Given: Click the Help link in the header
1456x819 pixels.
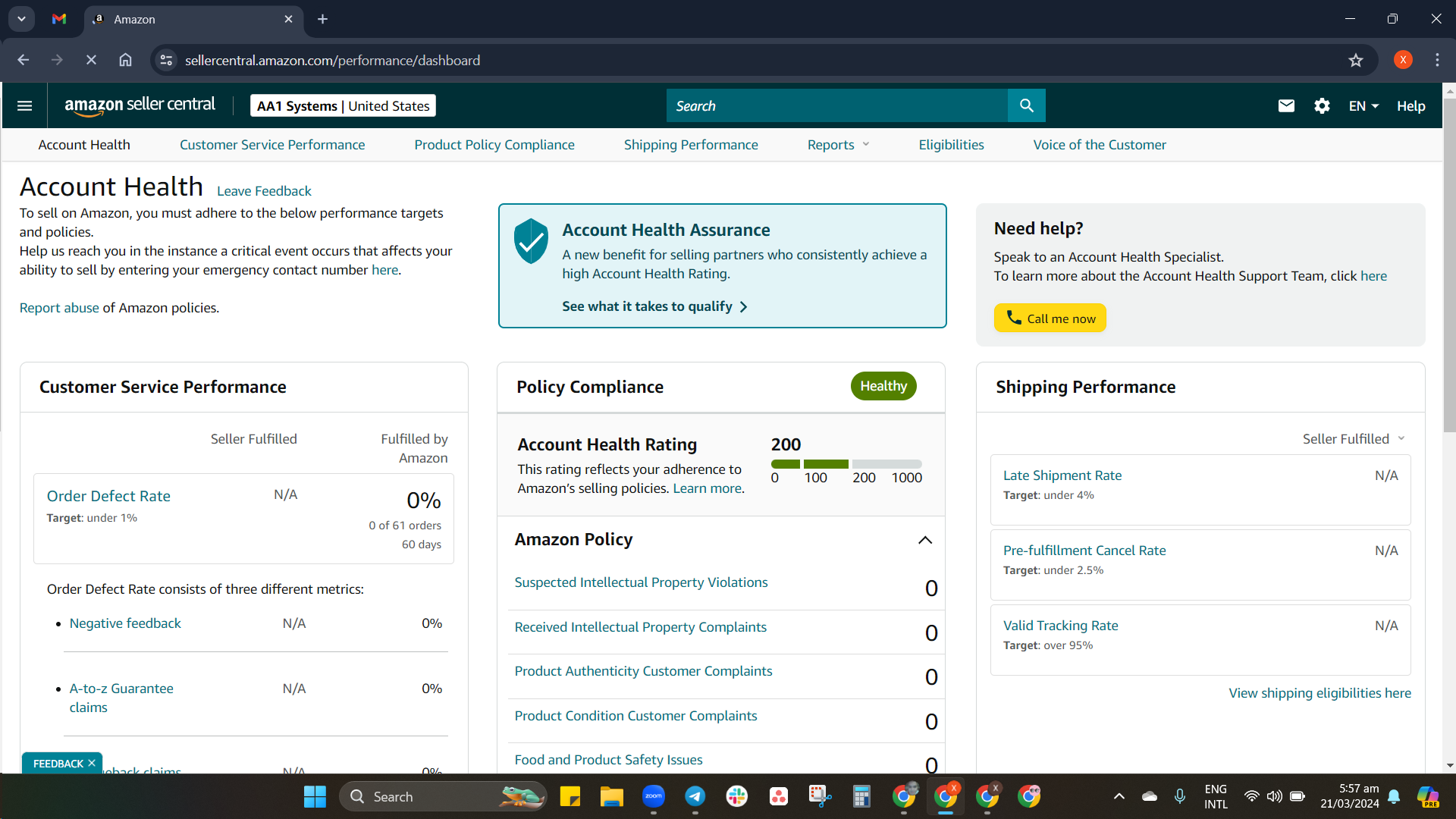Looking at the screenshot, I should tap(1410, 106).
